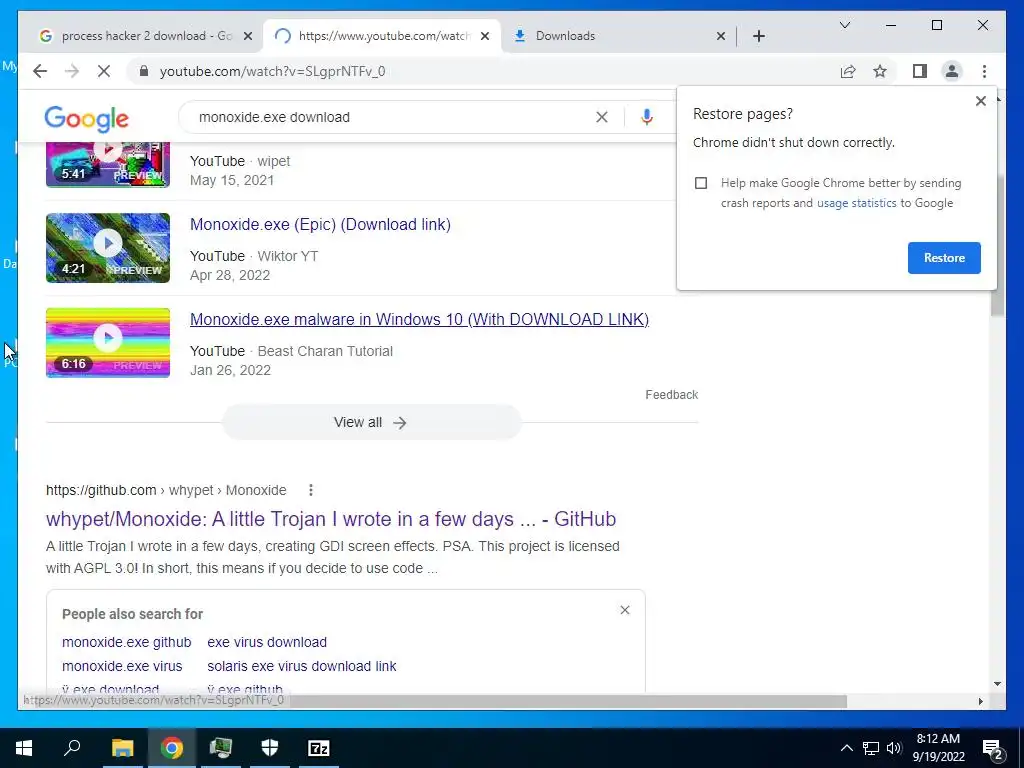Open File Explorer from the taskbar
This screenshot has height=768, width=1024.
(122, 748)
